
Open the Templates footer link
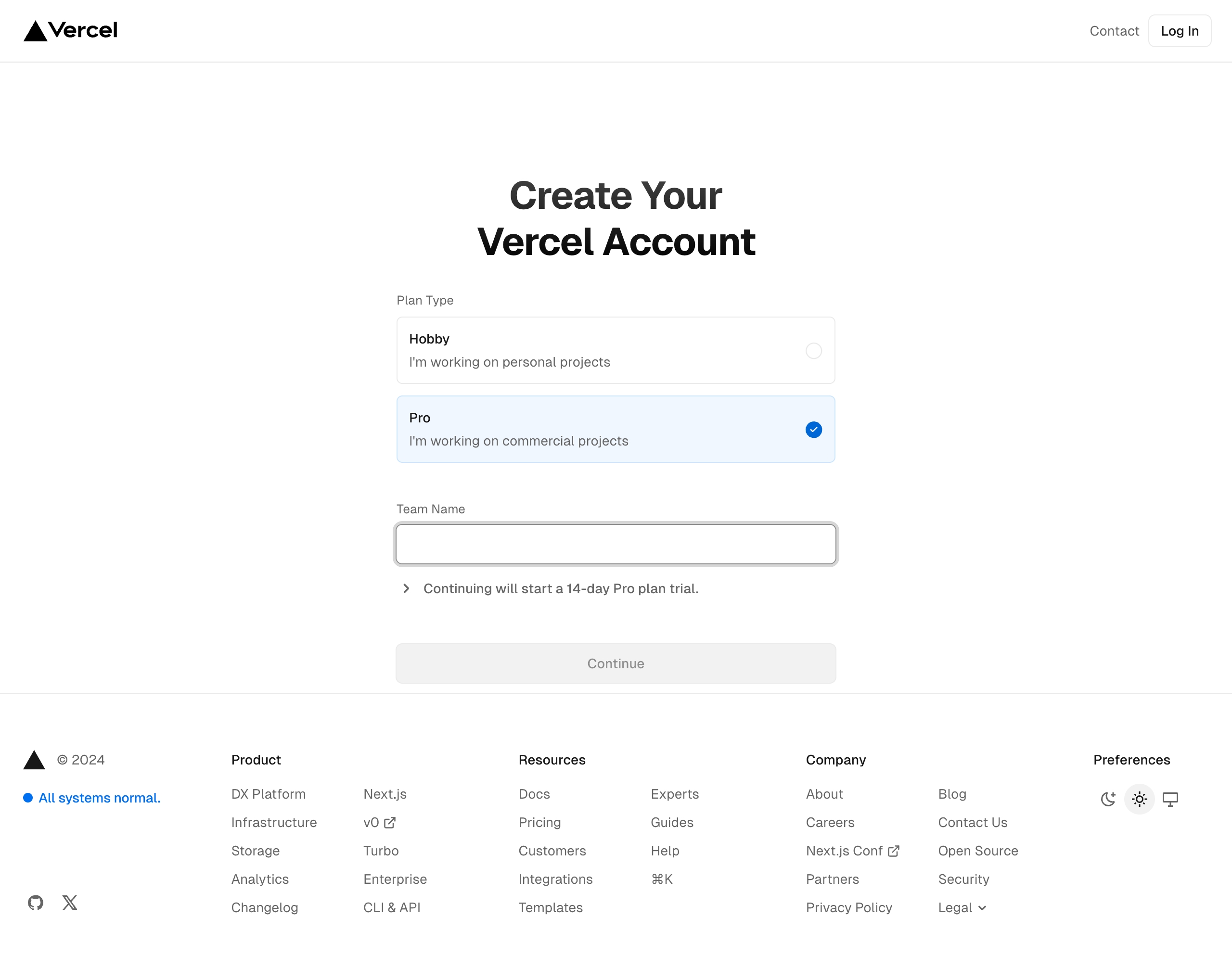pyautogui.click(x=551, y=907)
